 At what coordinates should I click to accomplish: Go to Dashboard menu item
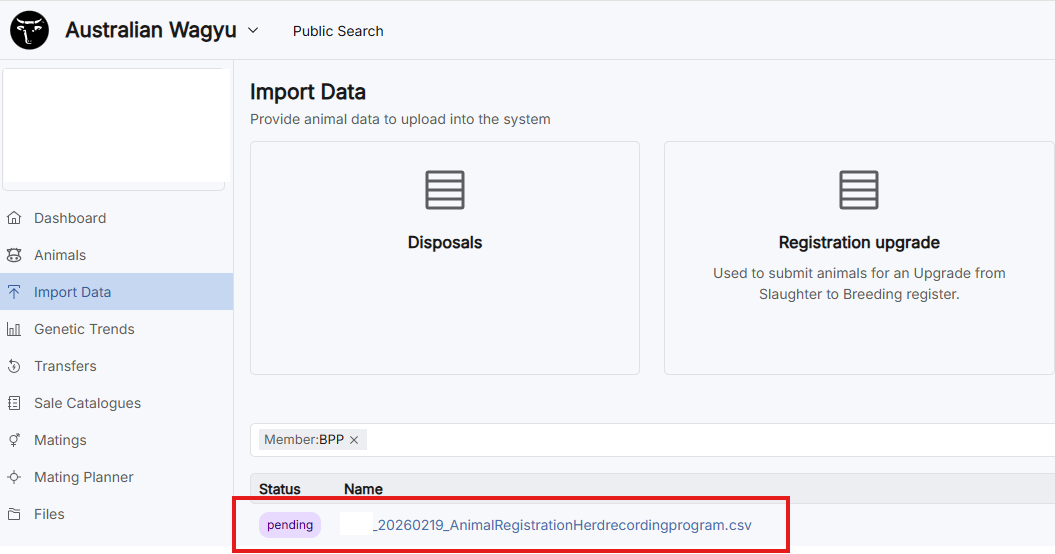coord(70,218)
